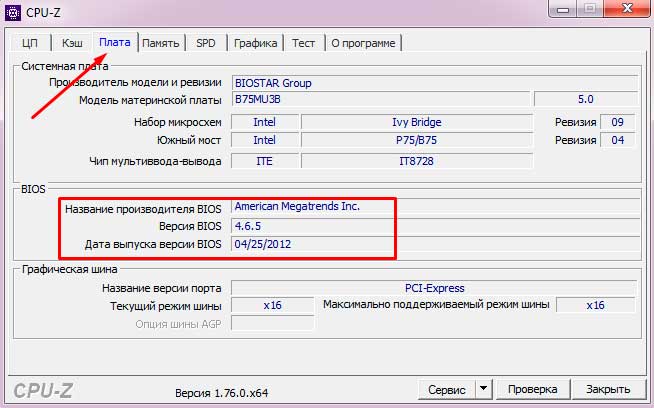The image size is (654, 408).
Task: Click the Intel value in Набор микросхем row
Action: click(264, 122)
